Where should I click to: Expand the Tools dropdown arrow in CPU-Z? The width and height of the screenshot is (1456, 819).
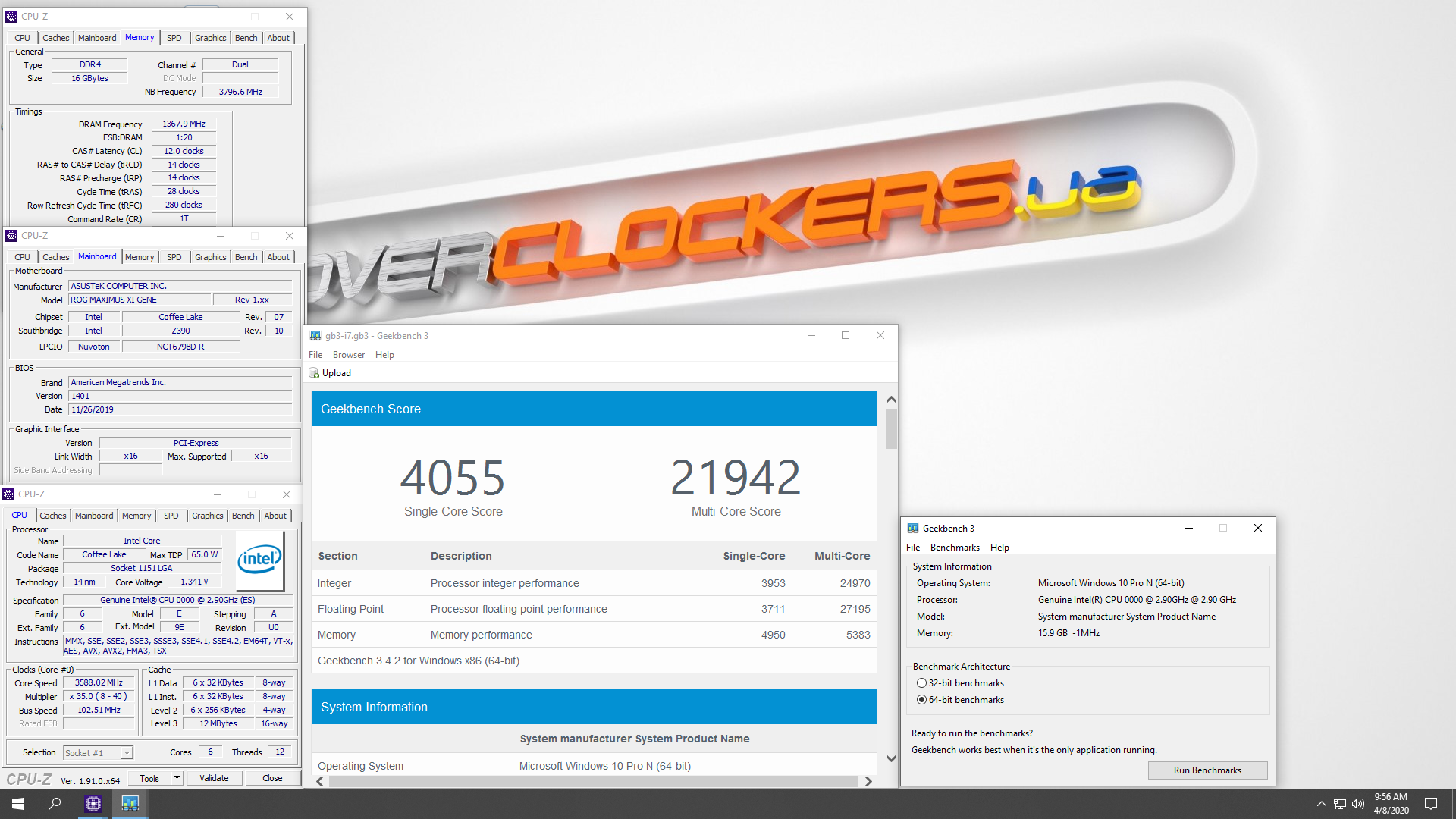tap(177, 778)
